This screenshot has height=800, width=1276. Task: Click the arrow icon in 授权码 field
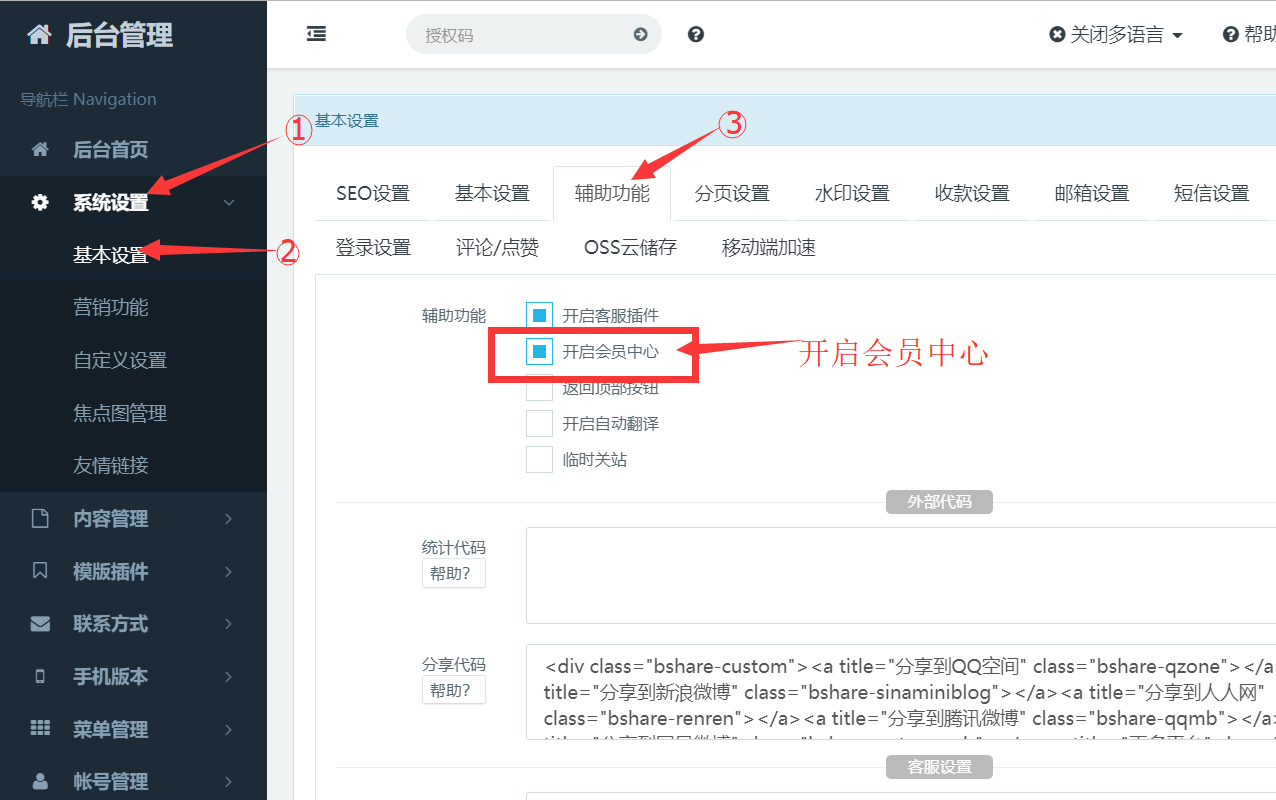[640, 35]
